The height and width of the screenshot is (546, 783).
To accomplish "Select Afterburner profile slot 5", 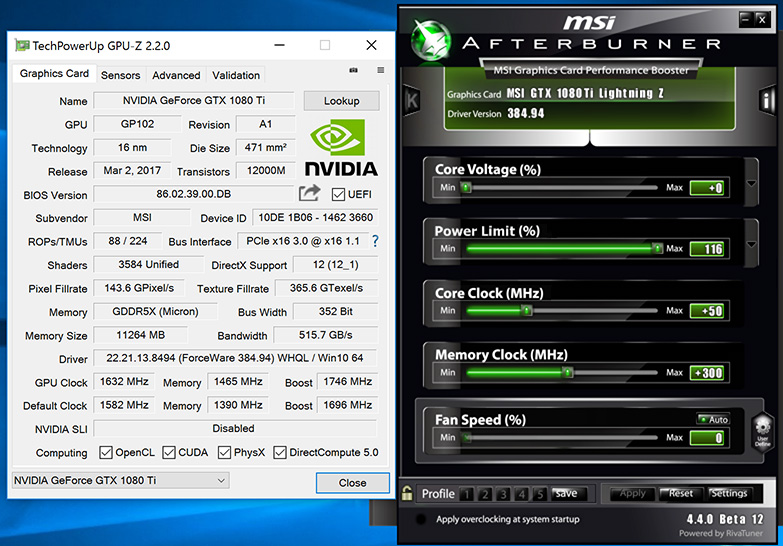I will coord(540,494).
